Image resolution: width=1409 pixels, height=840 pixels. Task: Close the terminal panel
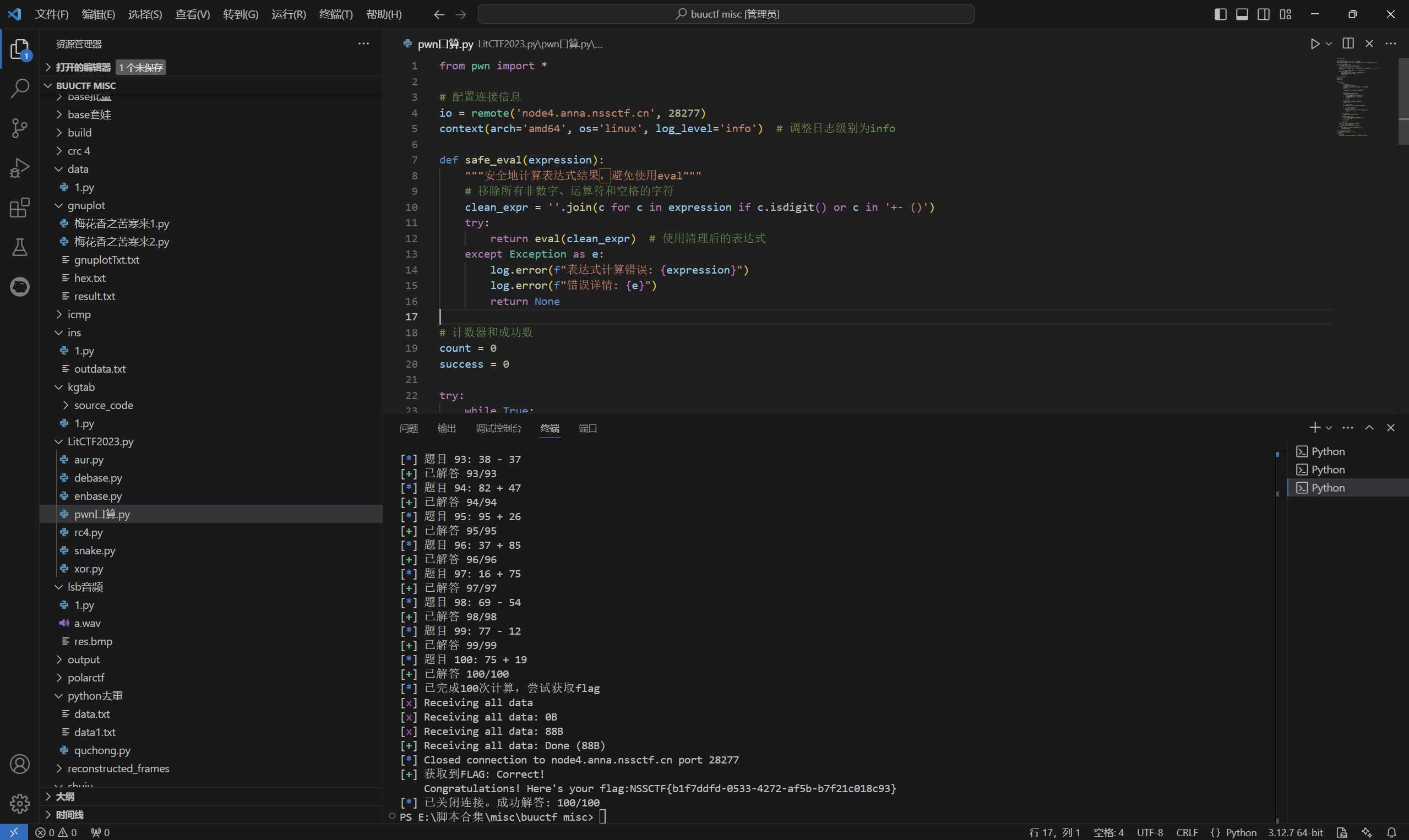click(1391, 427)
